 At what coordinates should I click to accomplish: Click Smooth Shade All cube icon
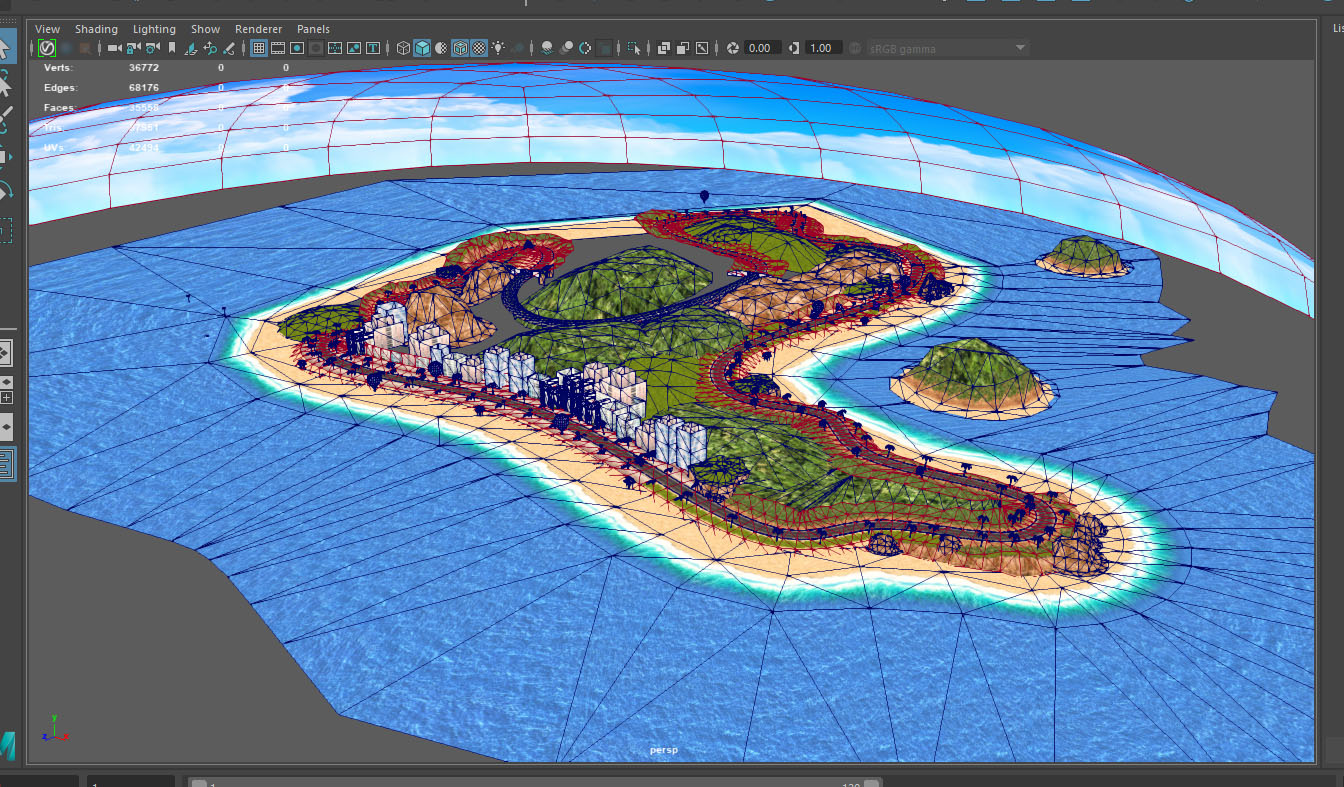[422, 48]
